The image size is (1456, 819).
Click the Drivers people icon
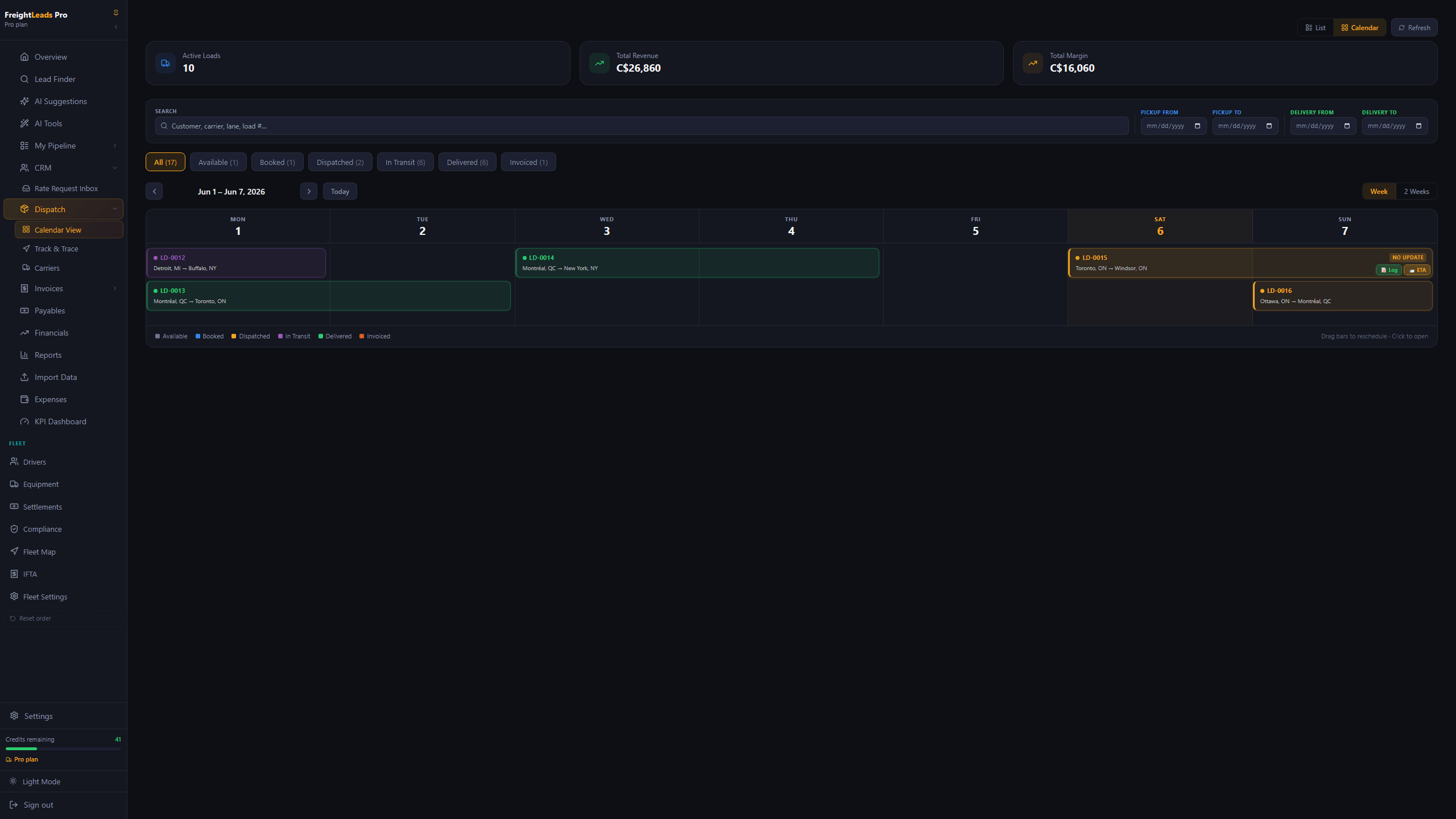[x=14, y=462]
